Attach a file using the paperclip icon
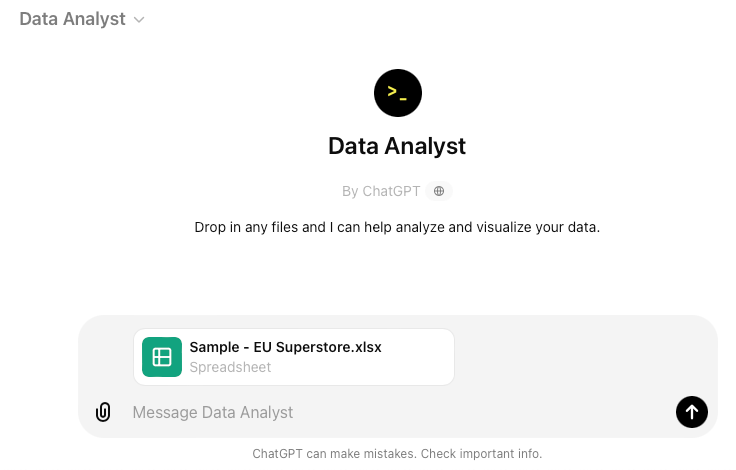The image size is (736, 470). pos(103,412)
